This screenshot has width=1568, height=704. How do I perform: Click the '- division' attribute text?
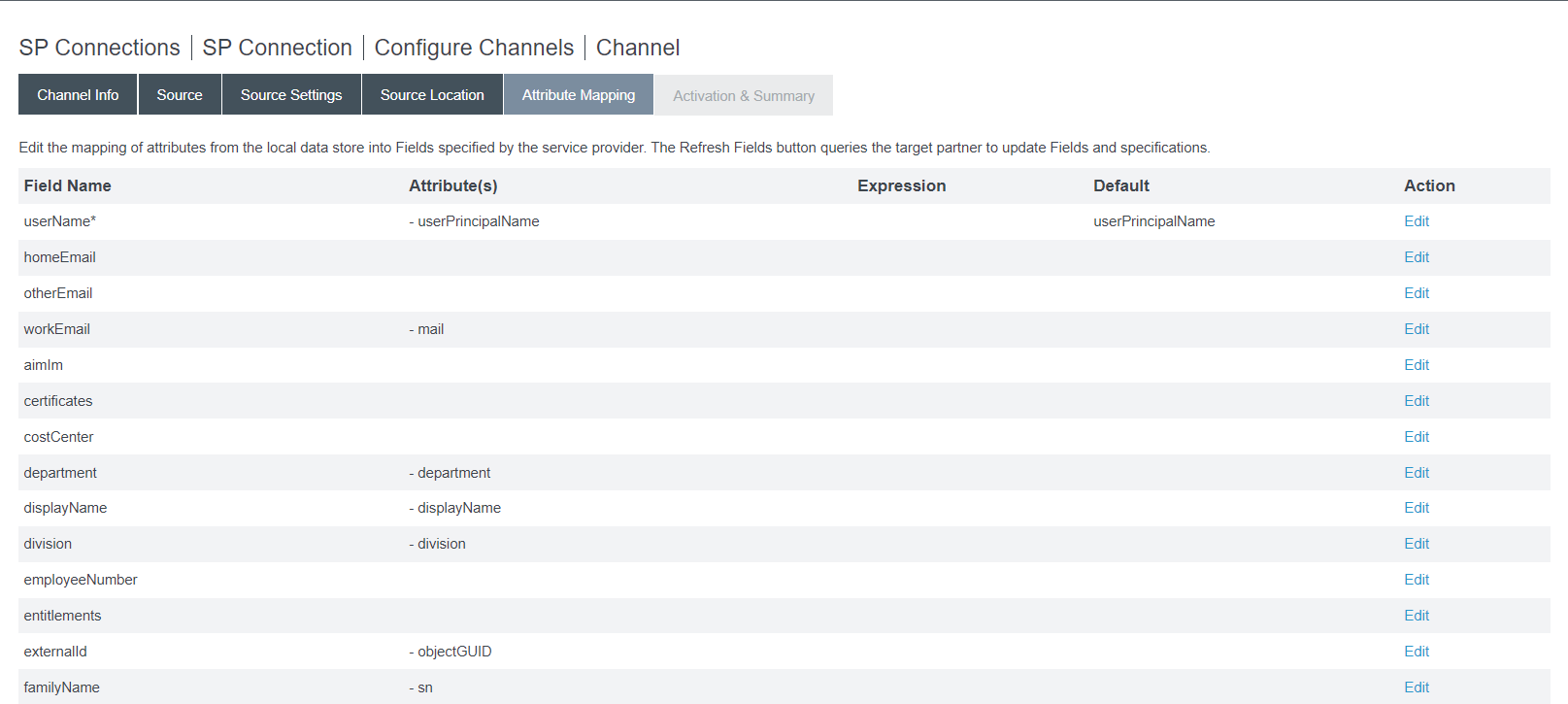tap(437, 544)
